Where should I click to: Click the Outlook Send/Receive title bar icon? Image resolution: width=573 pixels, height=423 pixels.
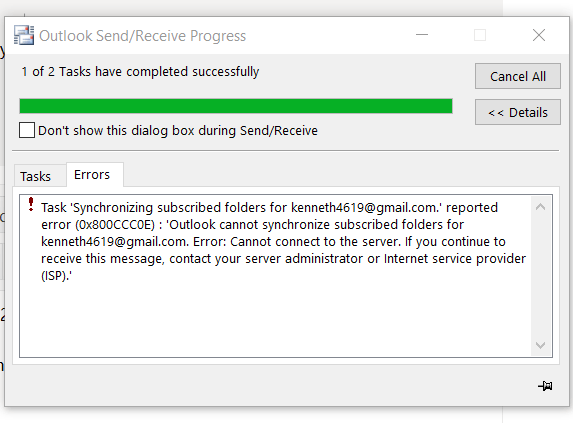[x=24, y=35]
